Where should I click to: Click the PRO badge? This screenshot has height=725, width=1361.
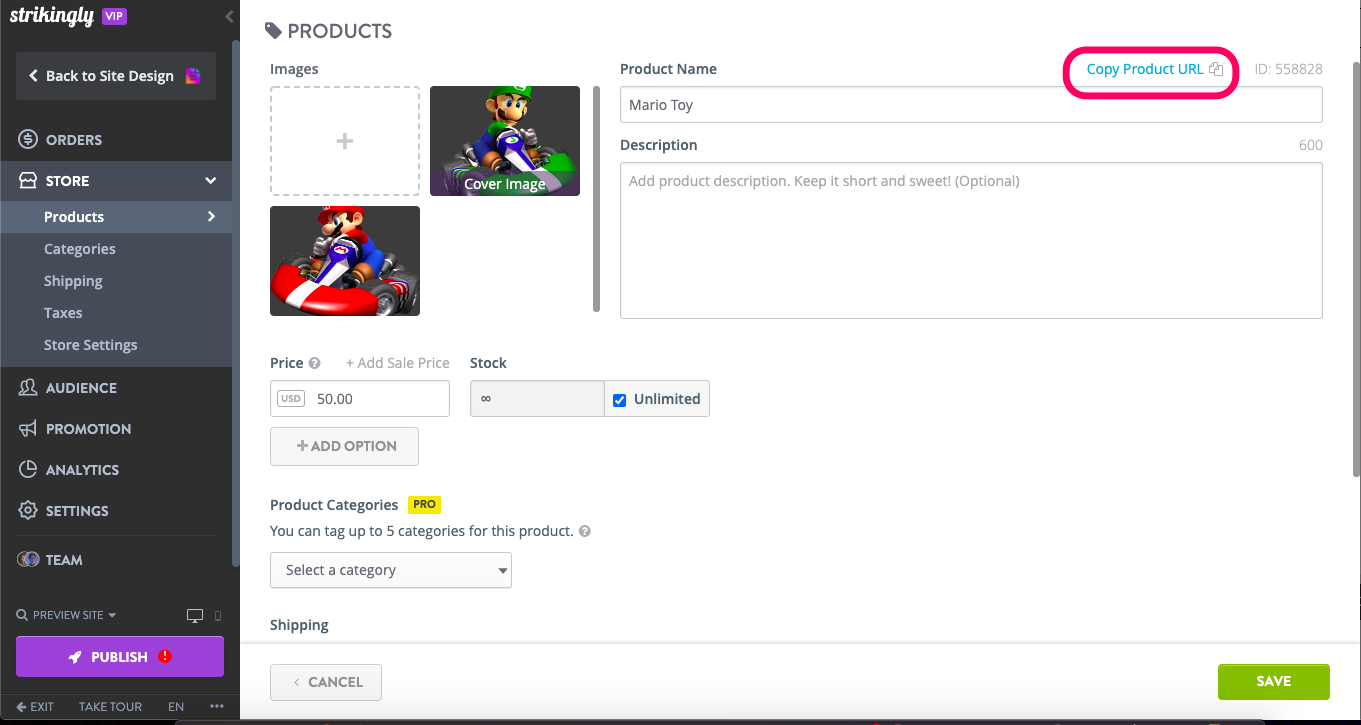click(424, 505)
